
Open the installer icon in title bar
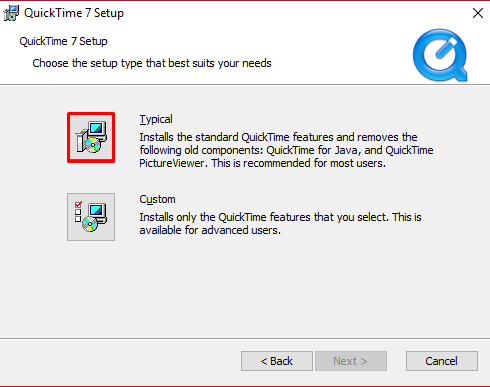tap(11, 13)
